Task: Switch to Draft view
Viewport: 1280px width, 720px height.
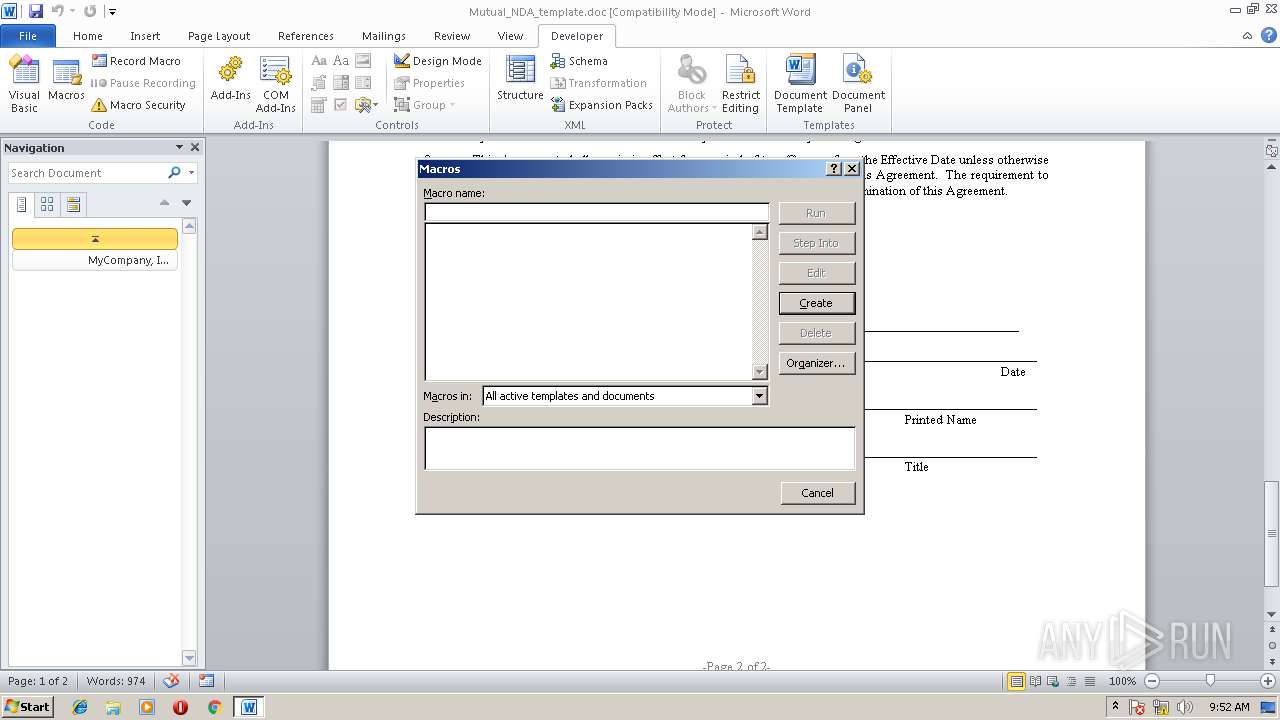Action: [1089, 681]
